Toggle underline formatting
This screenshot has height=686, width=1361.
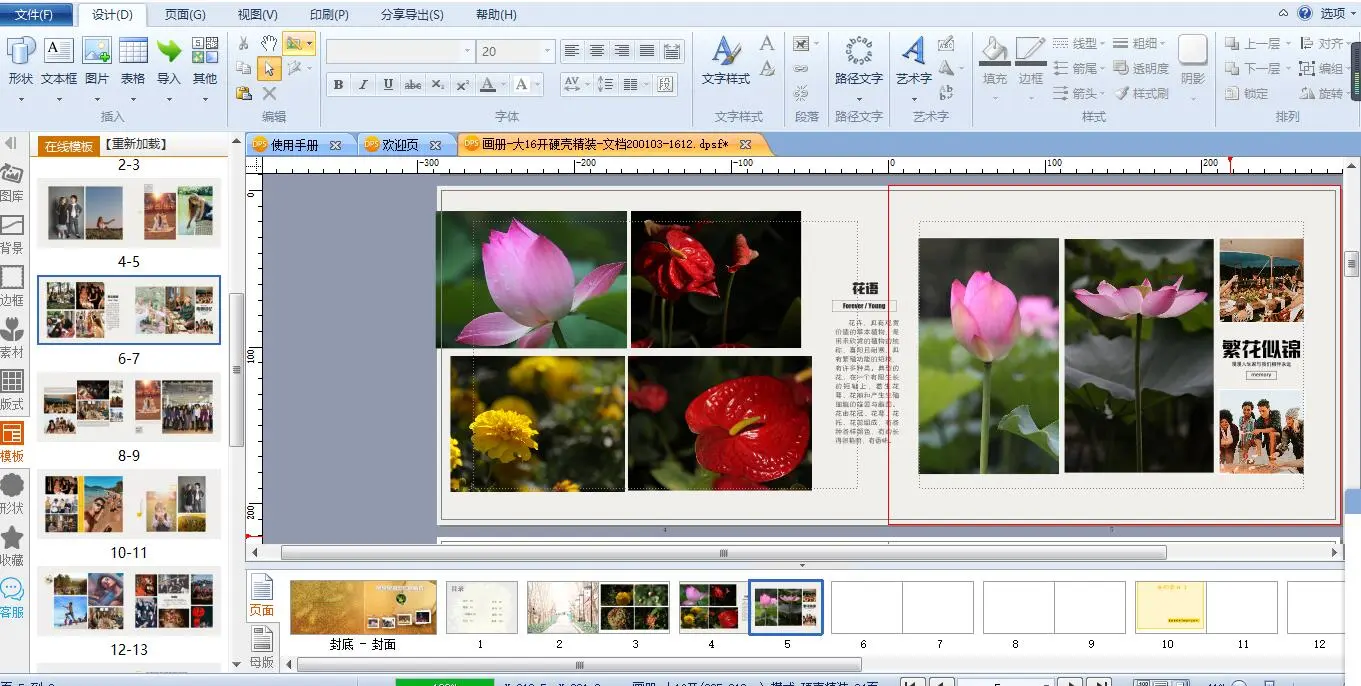[388, 85]
